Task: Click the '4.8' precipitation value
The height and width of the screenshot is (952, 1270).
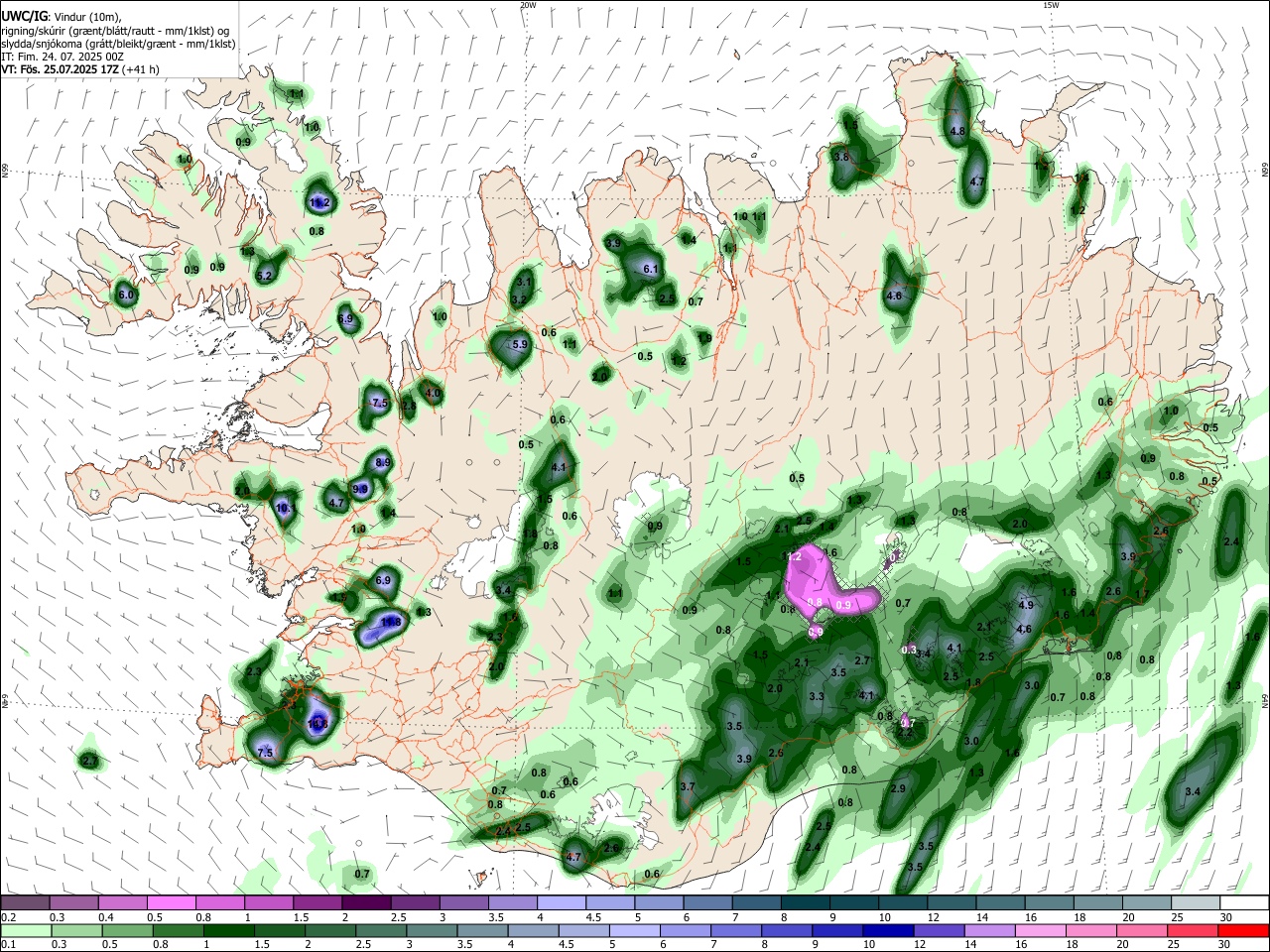Action: (957, 131)
